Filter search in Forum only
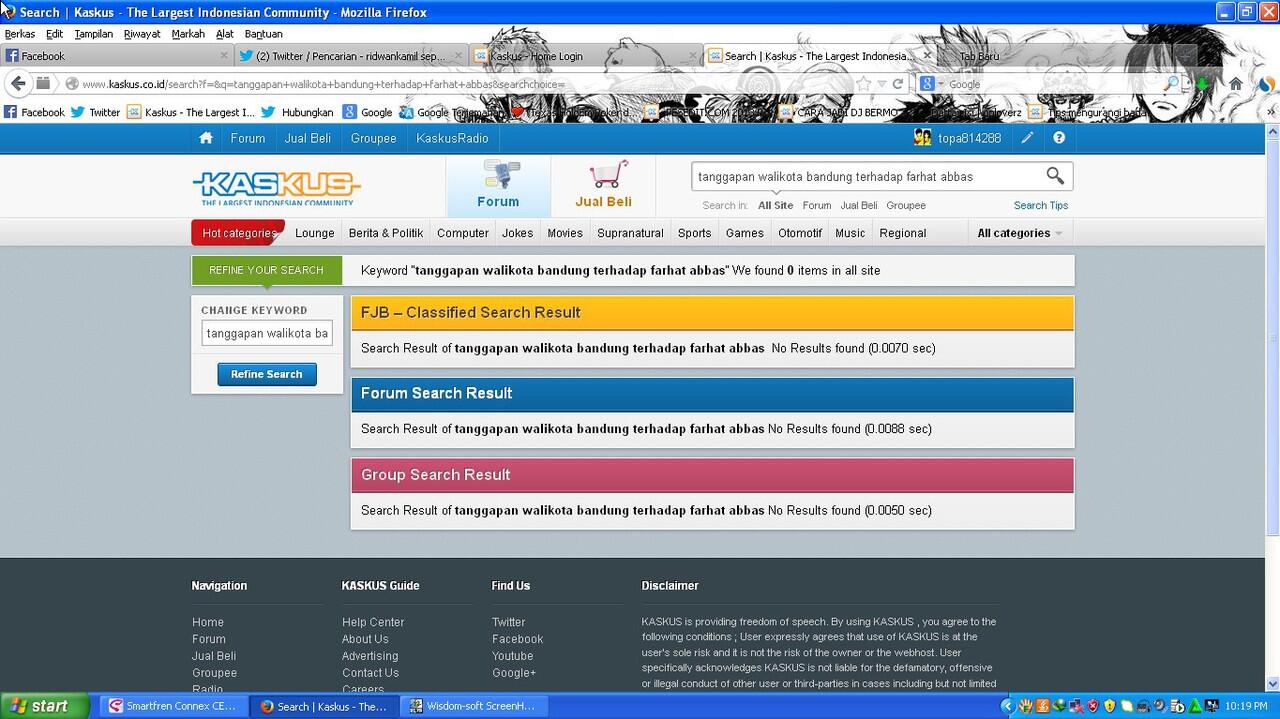Image resolution: width=1280 pixels, height=719 pixels. [x=816, y=205]
